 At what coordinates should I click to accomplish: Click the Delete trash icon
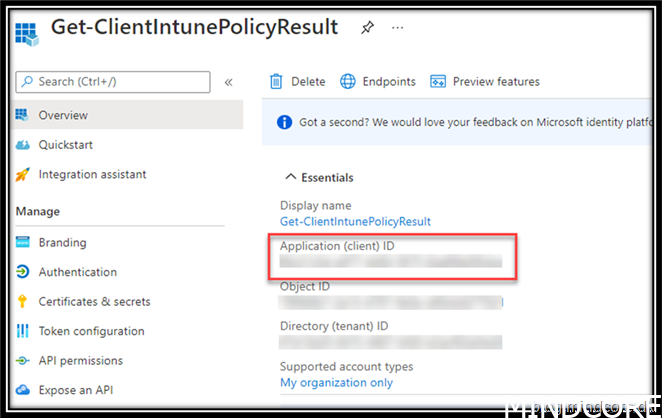pyautogui.click(x=277, y=82)
